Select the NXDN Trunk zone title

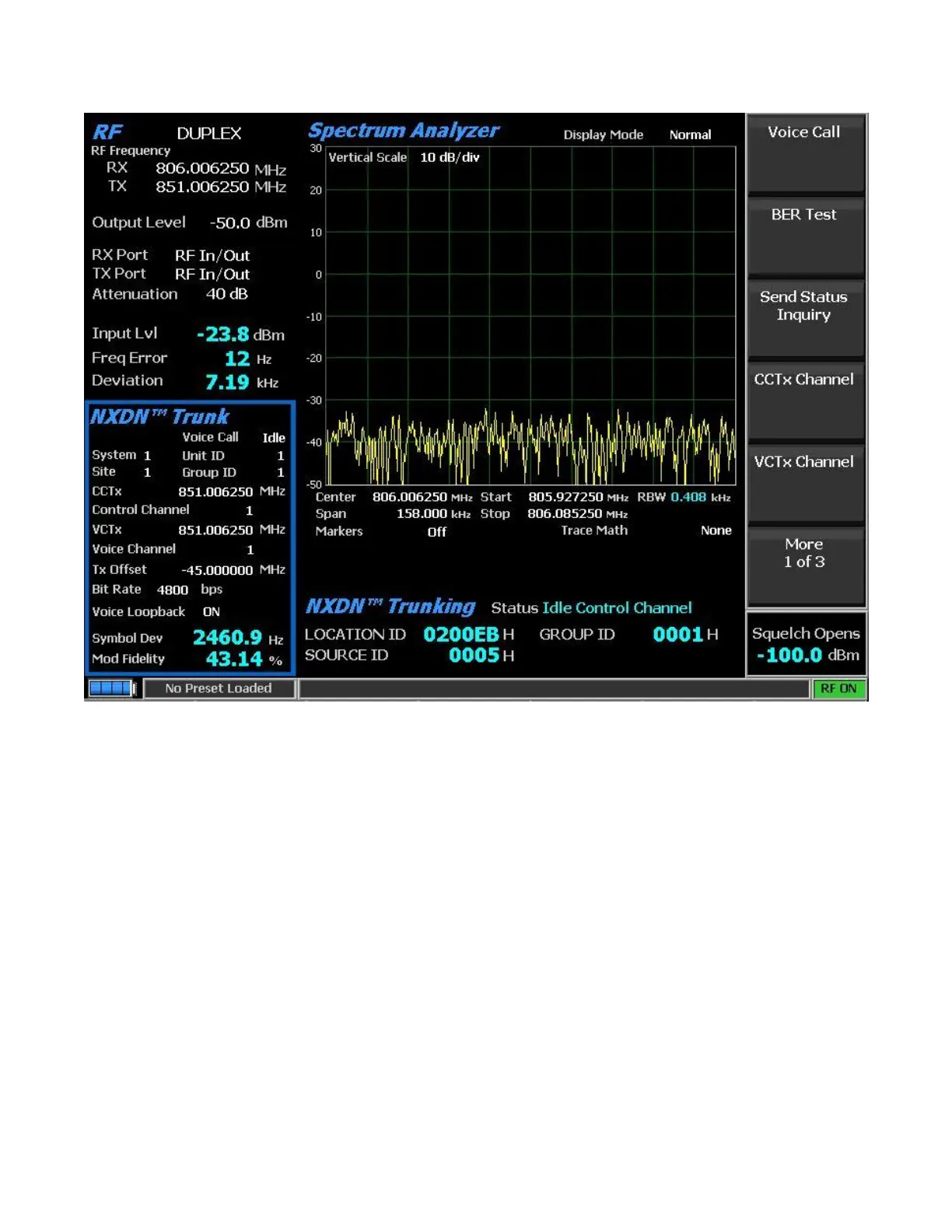tap(159, 417)
